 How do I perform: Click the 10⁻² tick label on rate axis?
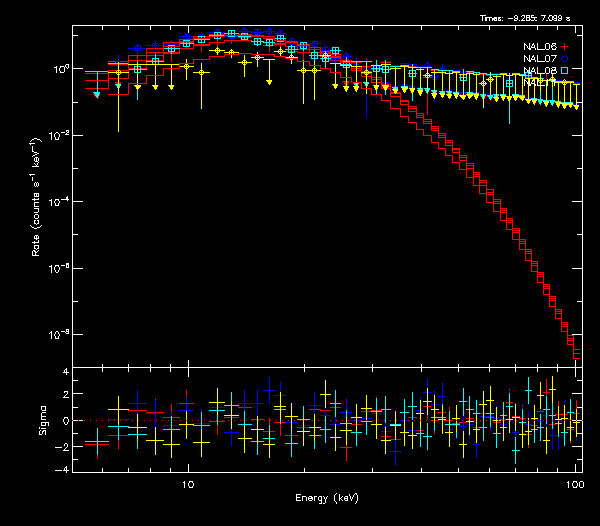coord(60,135)
